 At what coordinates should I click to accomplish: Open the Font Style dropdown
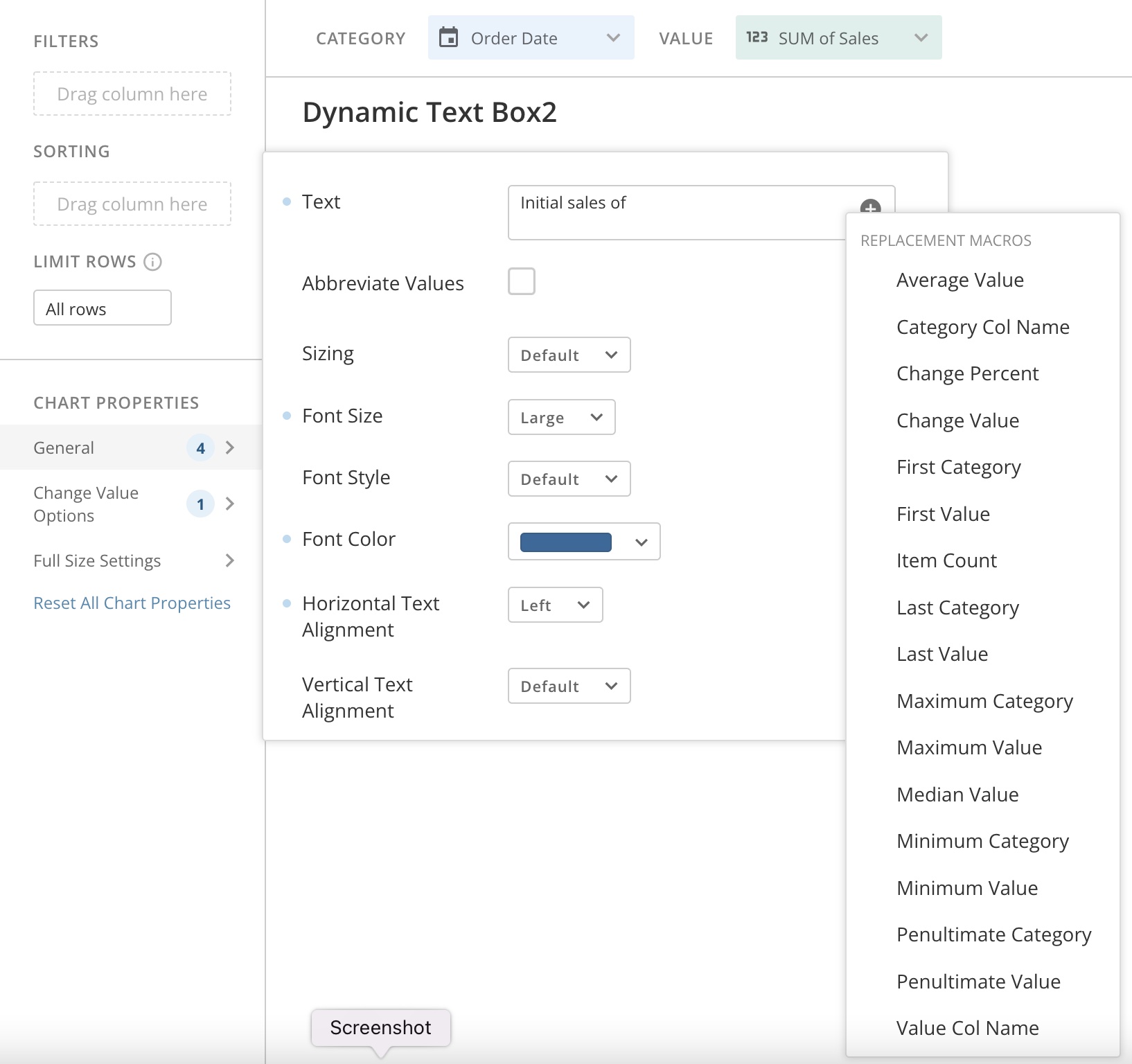tap(569, 479)
